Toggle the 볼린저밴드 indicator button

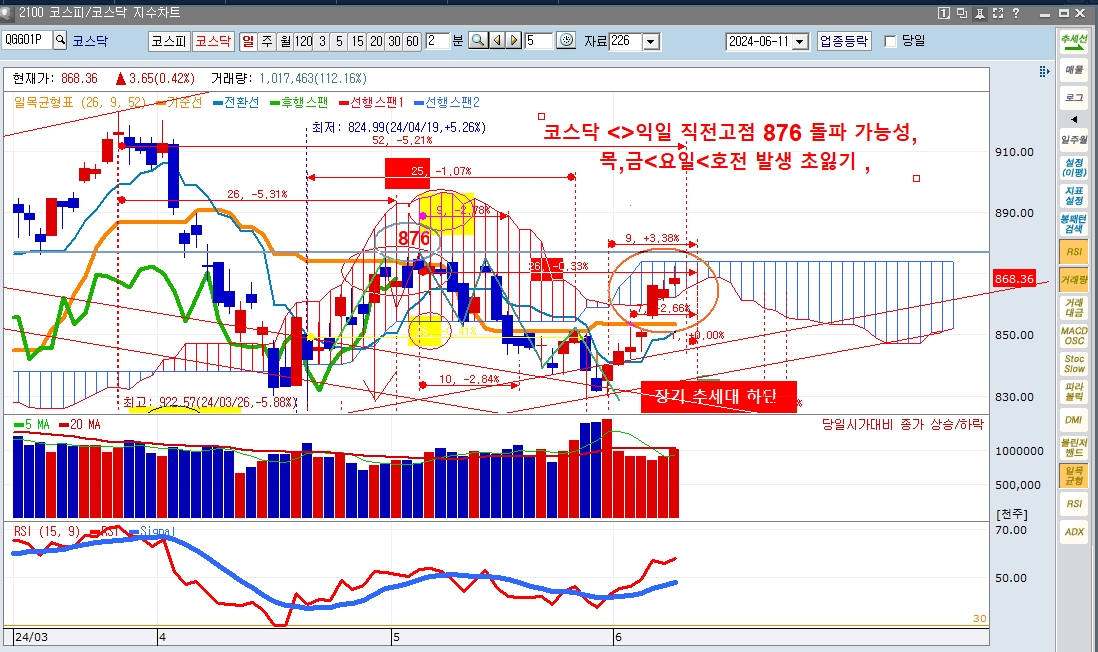(1073, 448)
